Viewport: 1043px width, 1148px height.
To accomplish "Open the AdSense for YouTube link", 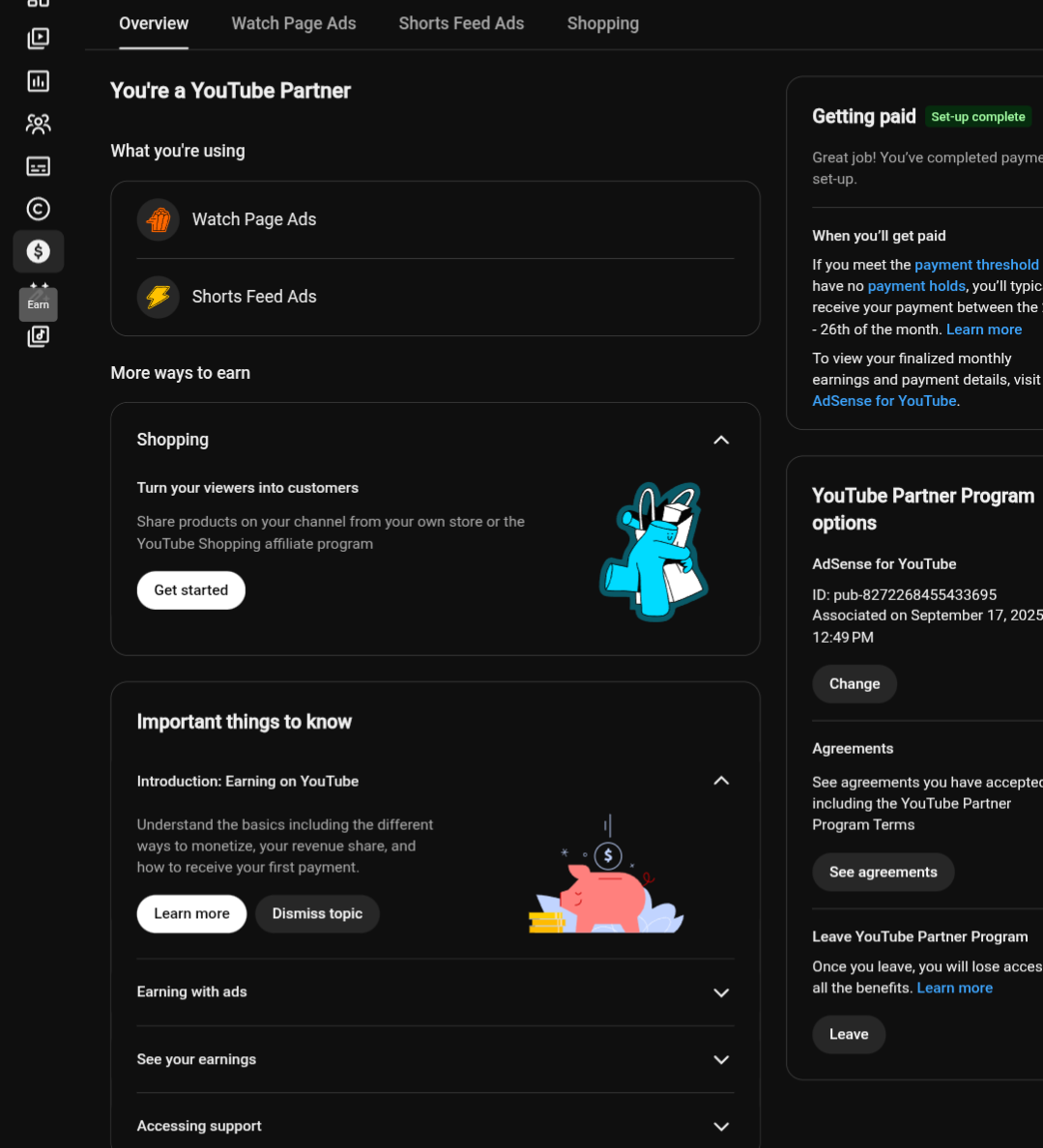I will (x=884, y=401).
